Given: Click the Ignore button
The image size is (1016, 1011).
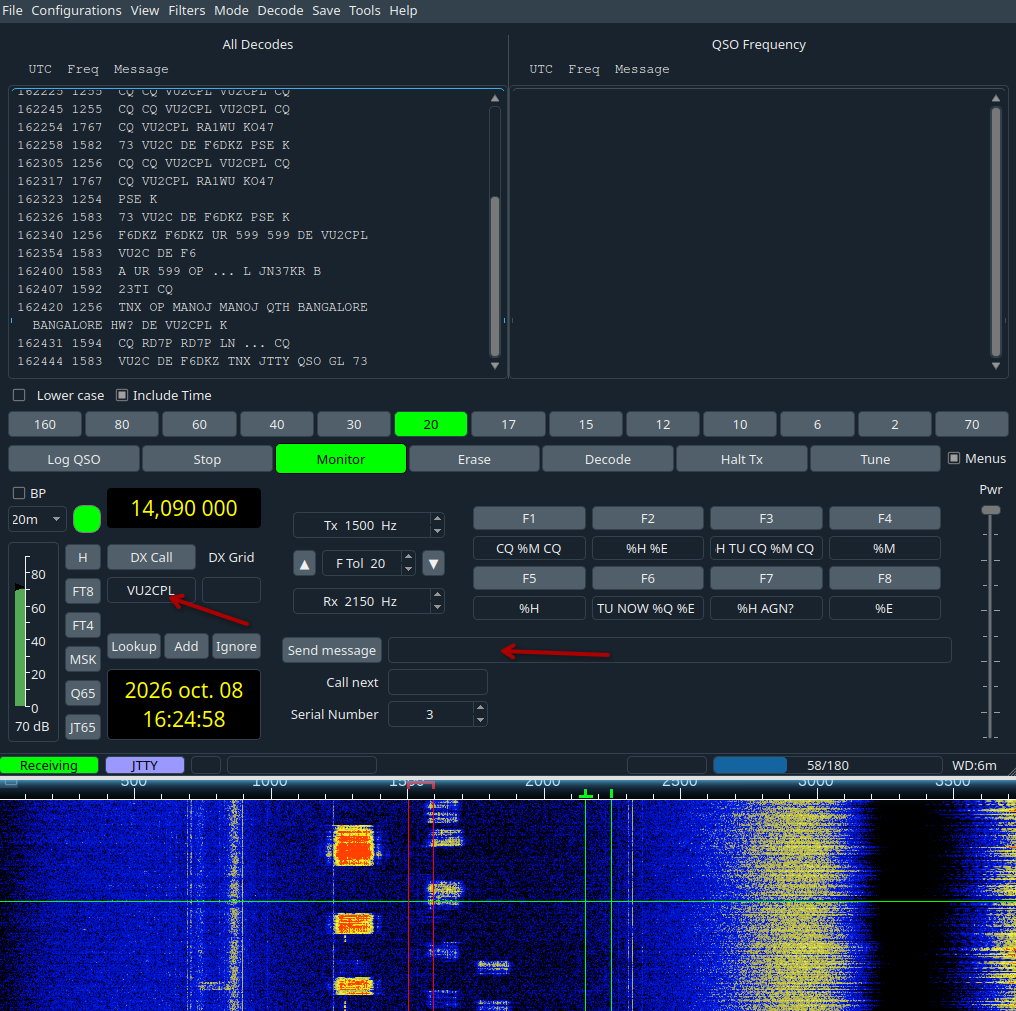Looking at the screenshot, I should 237,646.
